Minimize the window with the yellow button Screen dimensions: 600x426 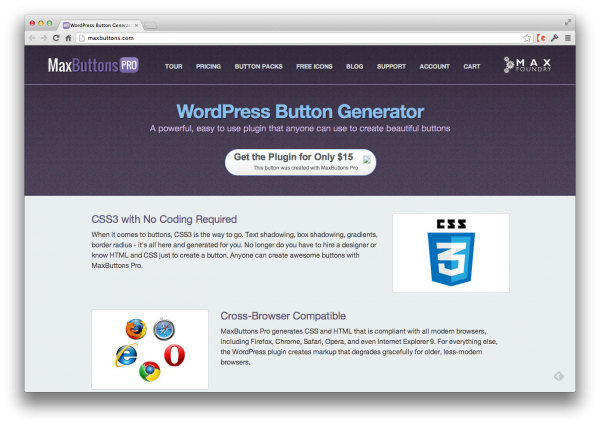point(41,23)
